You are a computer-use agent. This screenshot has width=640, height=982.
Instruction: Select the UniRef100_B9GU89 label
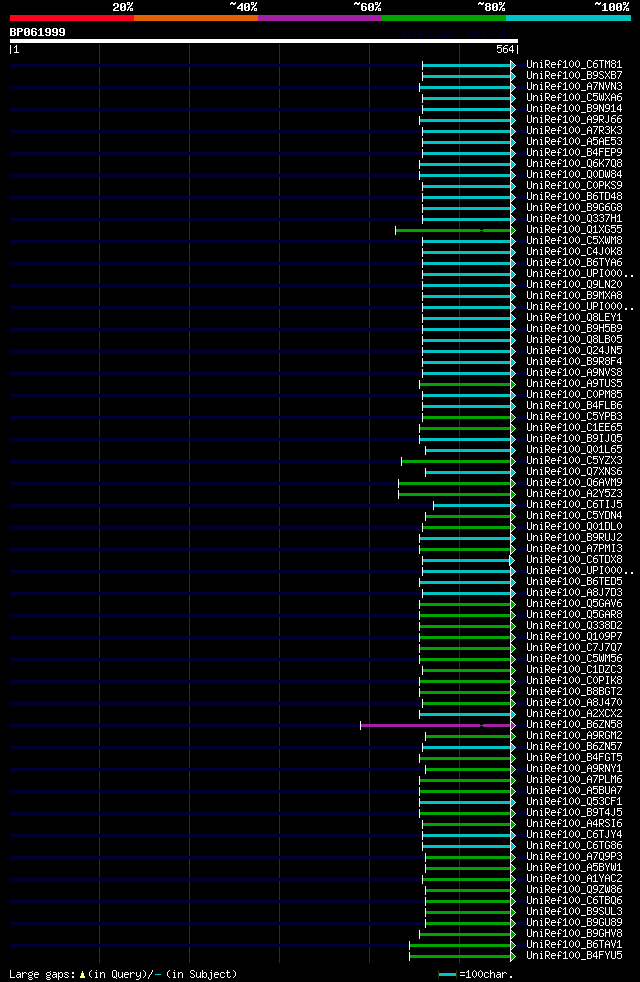tap(574, 923)
